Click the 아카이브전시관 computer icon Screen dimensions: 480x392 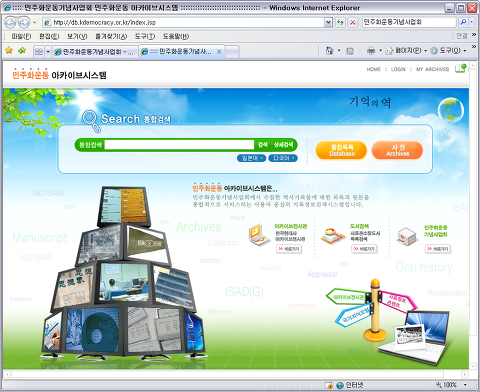(259, 235)
